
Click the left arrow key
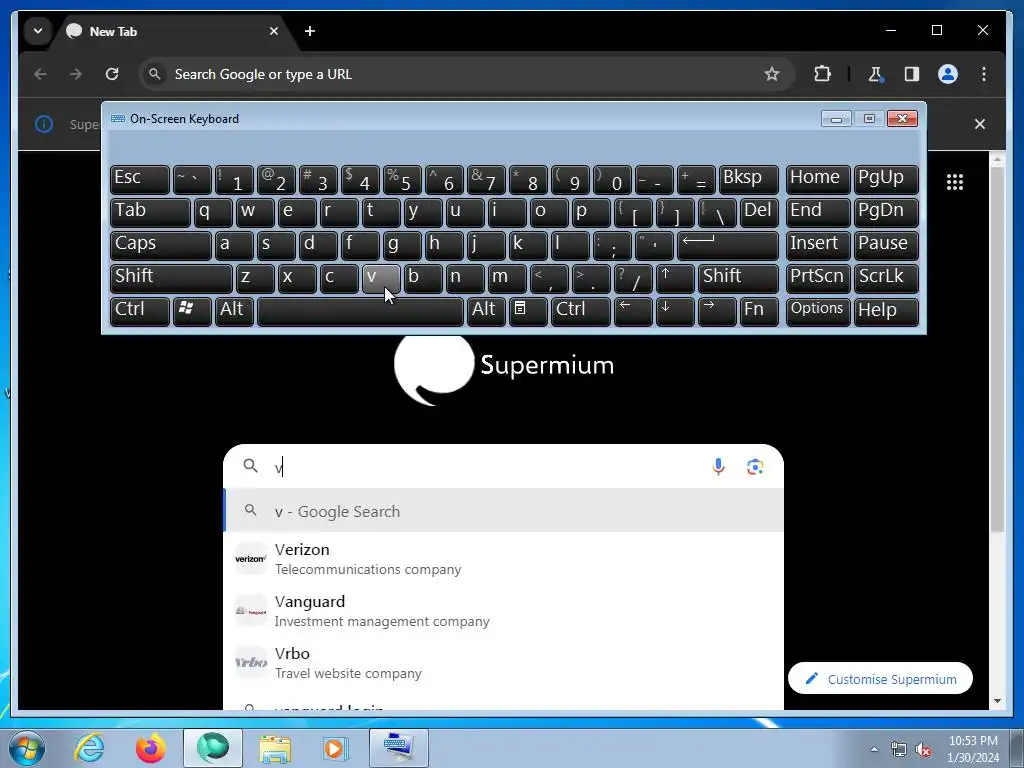633,312
